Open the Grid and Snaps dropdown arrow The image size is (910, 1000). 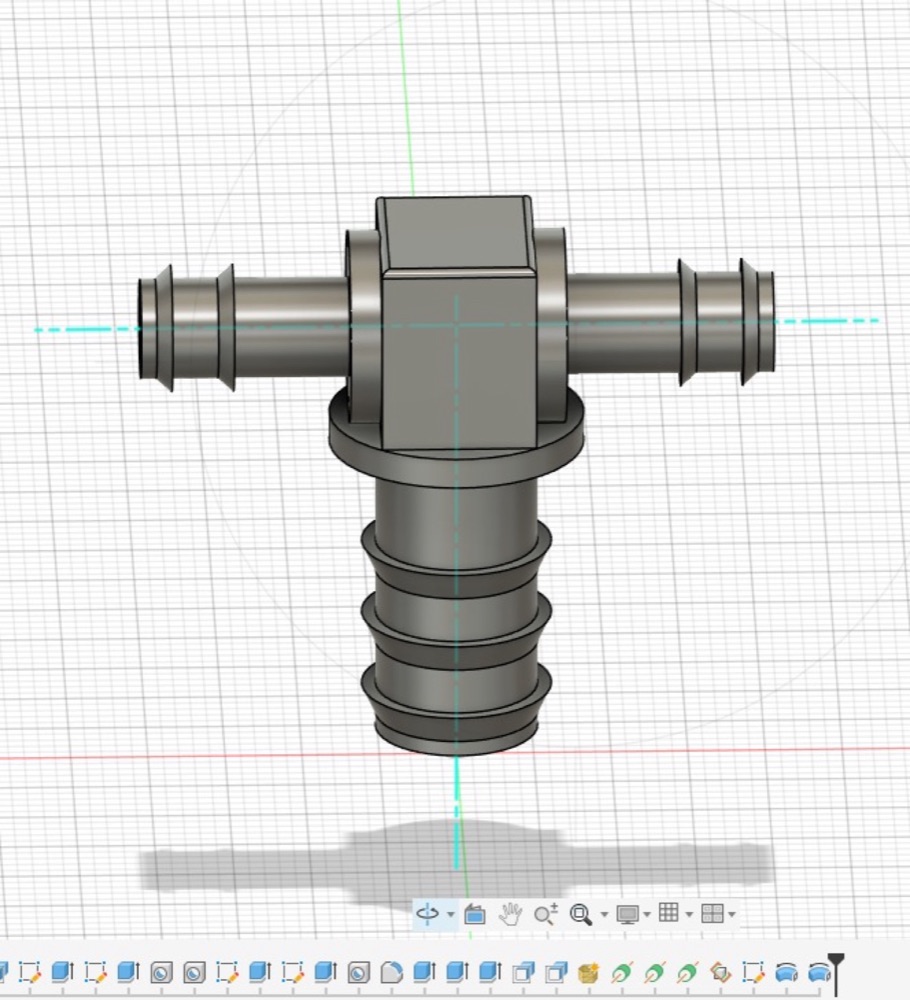[x=689, y=915]
